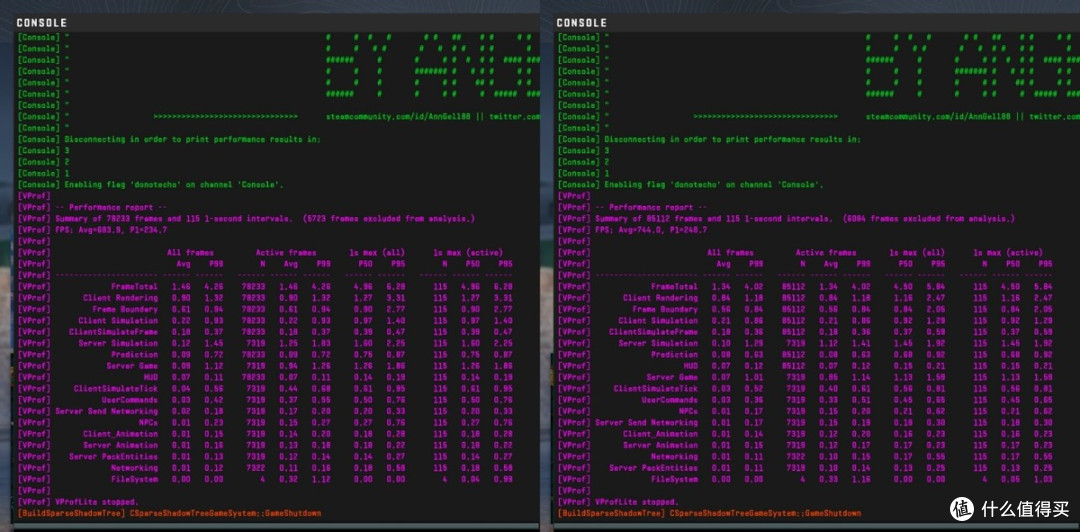Click the steamcommunity.com/id/AnnGell88 link, right console
The image size is (1080, 532).
pyautogui.click(x=937, y=116)
